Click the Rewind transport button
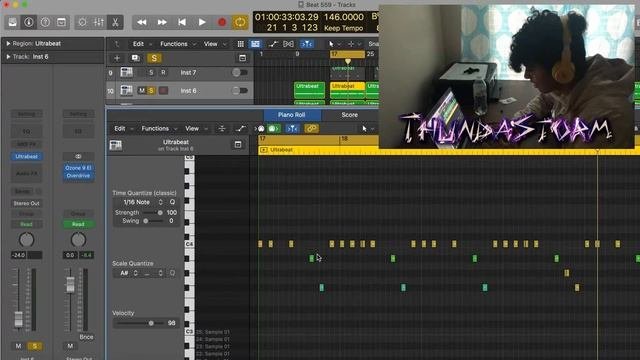 coord(142,22)
